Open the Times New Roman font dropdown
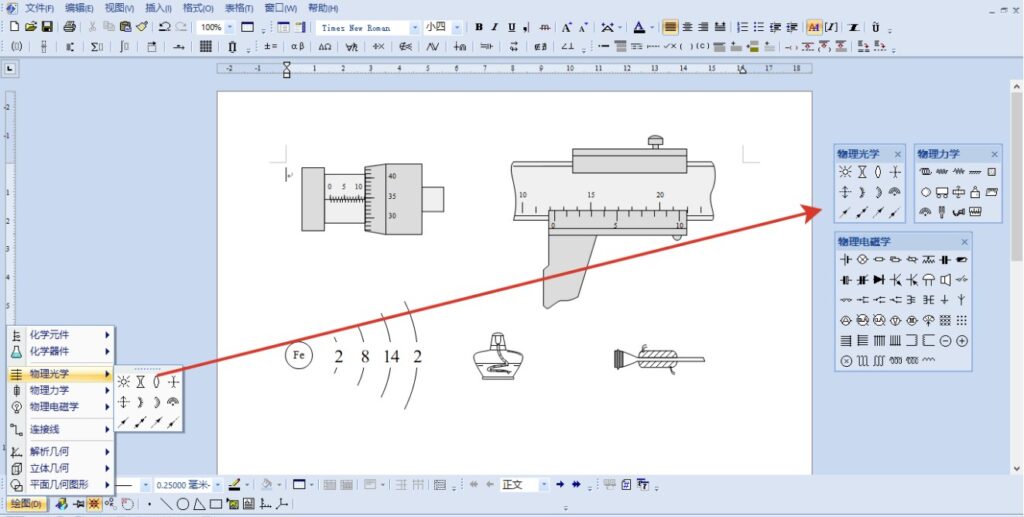 pyautogui.click(x=414, y=27)
